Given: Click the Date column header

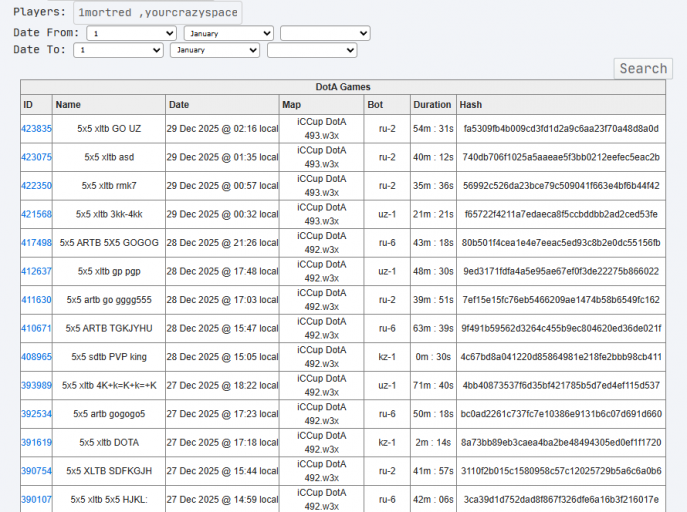Looking at the screenshot, I should 222,105.
